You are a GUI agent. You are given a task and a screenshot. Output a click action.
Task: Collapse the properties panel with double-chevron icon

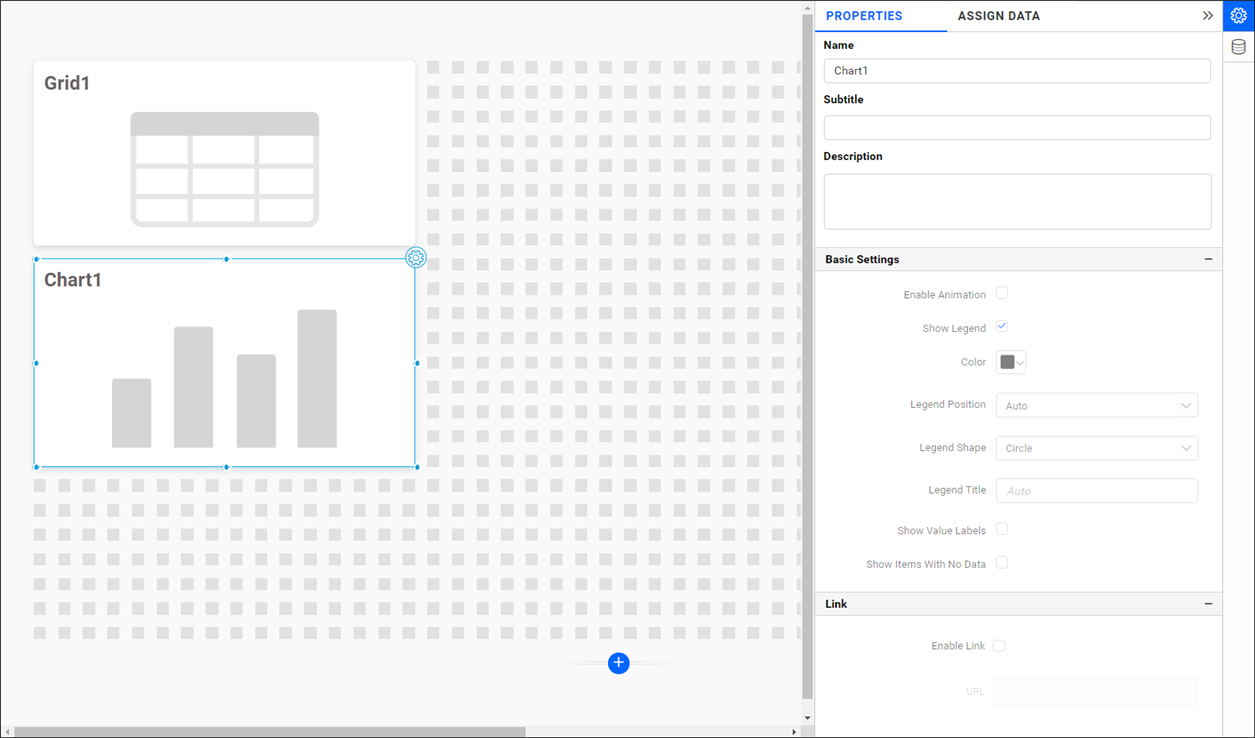pyautogui.click(x=1207, y=16)
